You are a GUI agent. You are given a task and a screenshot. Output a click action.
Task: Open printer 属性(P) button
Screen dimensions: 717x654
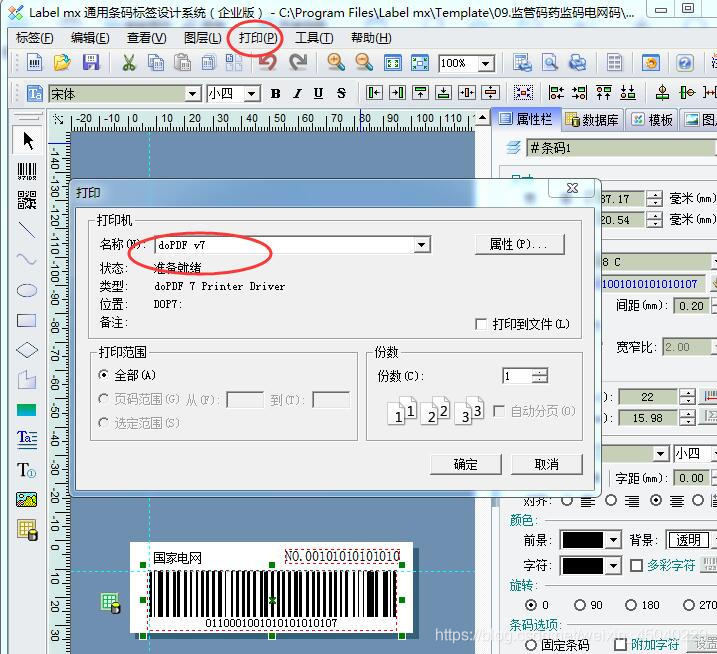click(x=519, y=244)
